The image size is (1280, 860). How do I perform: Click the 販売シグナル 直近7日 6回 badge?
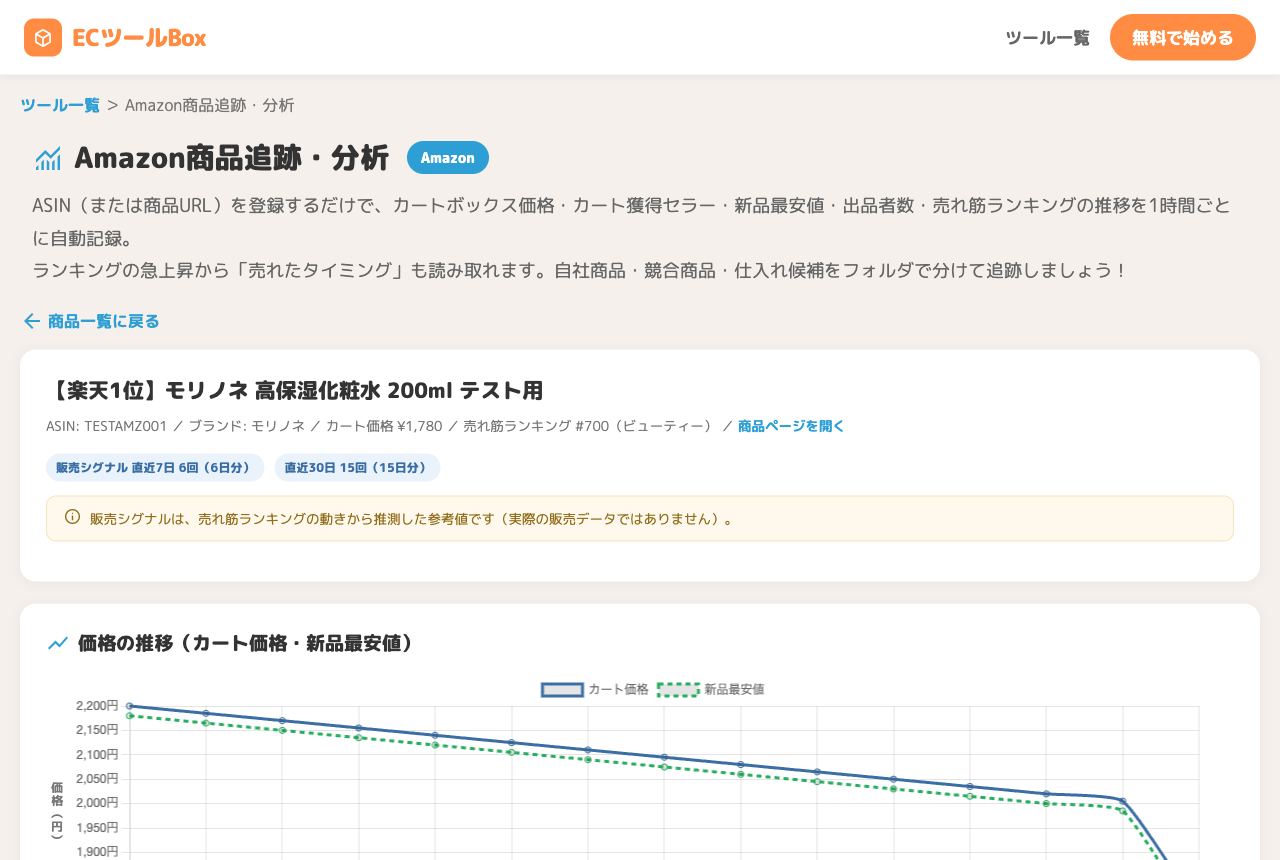[x=155, y=467]
